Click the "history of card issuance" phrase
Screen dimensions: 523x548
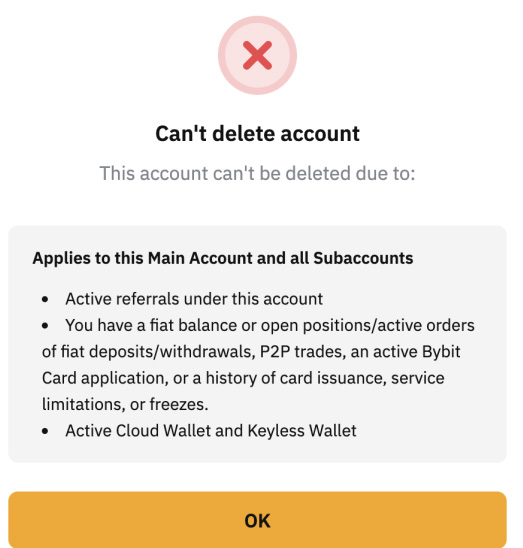pos(296,378)
